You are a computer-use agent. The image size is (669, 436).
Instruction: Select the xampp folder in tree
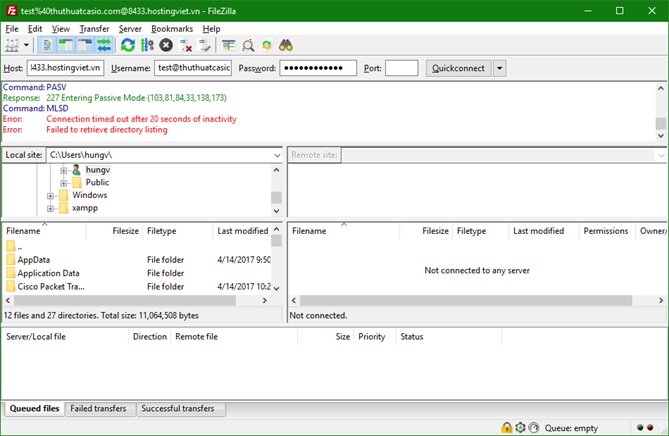(x=85, y=208)
